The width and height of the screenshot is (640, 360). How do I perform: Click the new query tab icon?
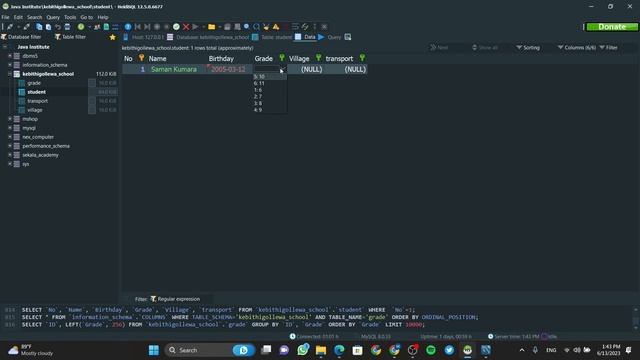(348, 37)
